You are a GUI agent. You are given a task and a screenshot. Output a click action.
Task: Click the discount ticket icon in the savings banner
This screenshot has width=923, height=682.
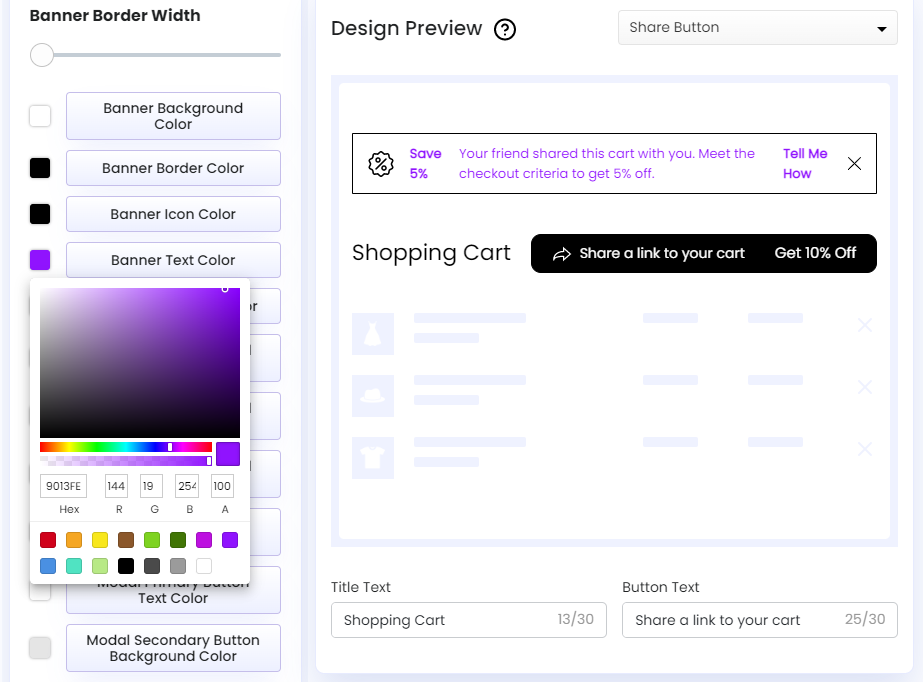point(381,162)
